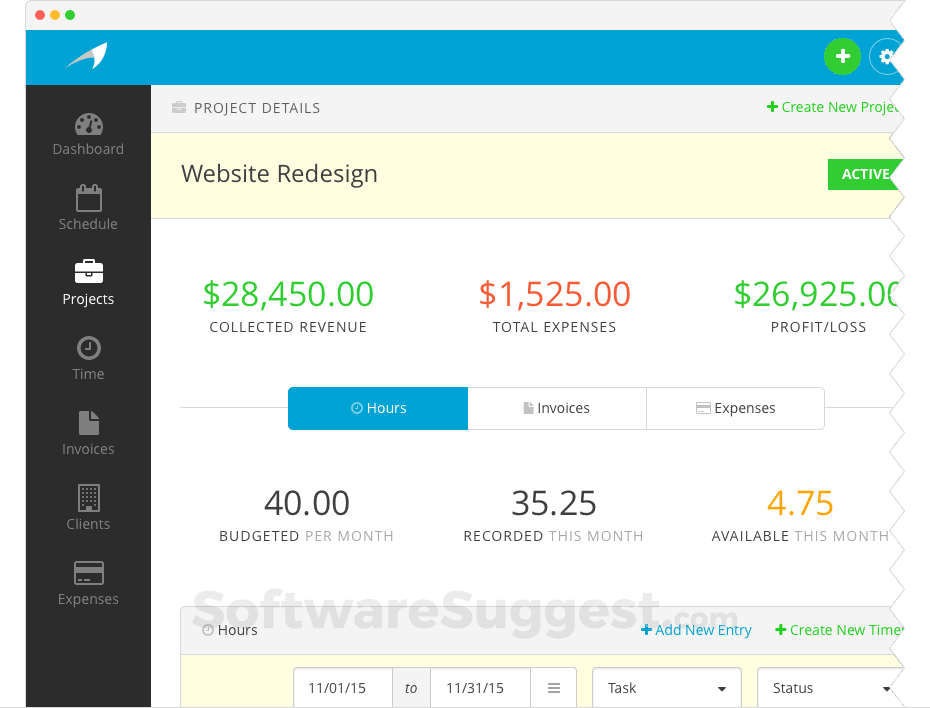Click the green ACTIVE status badge
Screen dimensions: 930x708
click(x=865, y=174)
